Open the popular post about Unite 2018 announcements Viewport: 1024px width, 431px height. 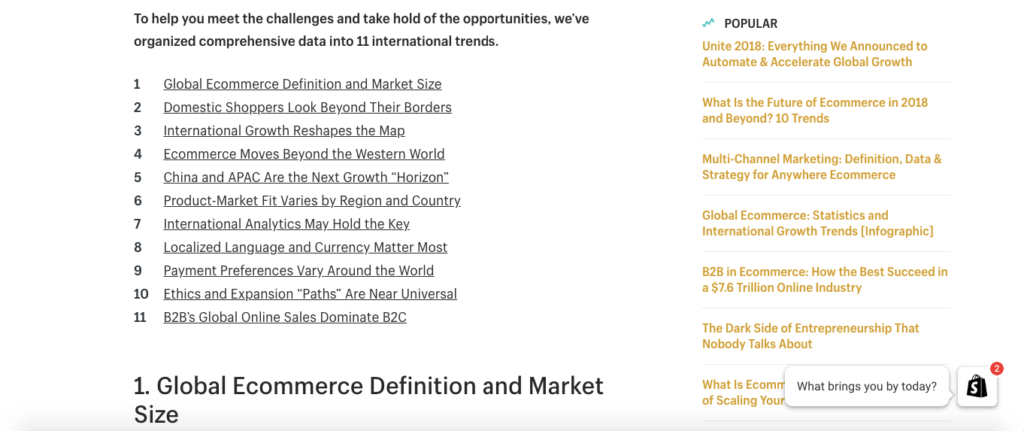click(x=815, y=54)
